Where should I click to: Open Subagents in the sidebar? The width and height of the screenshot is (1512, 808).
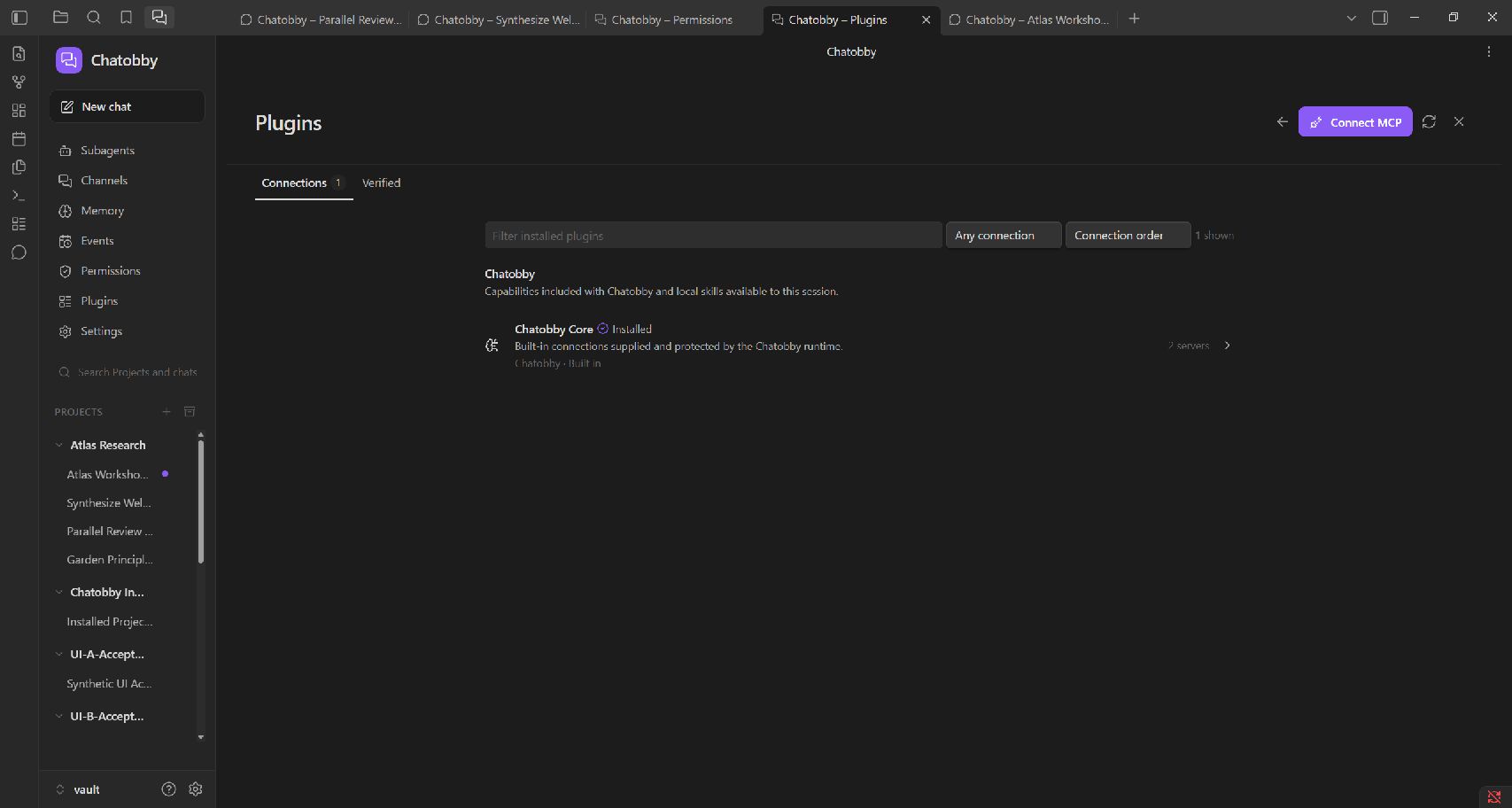pos(127,151)
